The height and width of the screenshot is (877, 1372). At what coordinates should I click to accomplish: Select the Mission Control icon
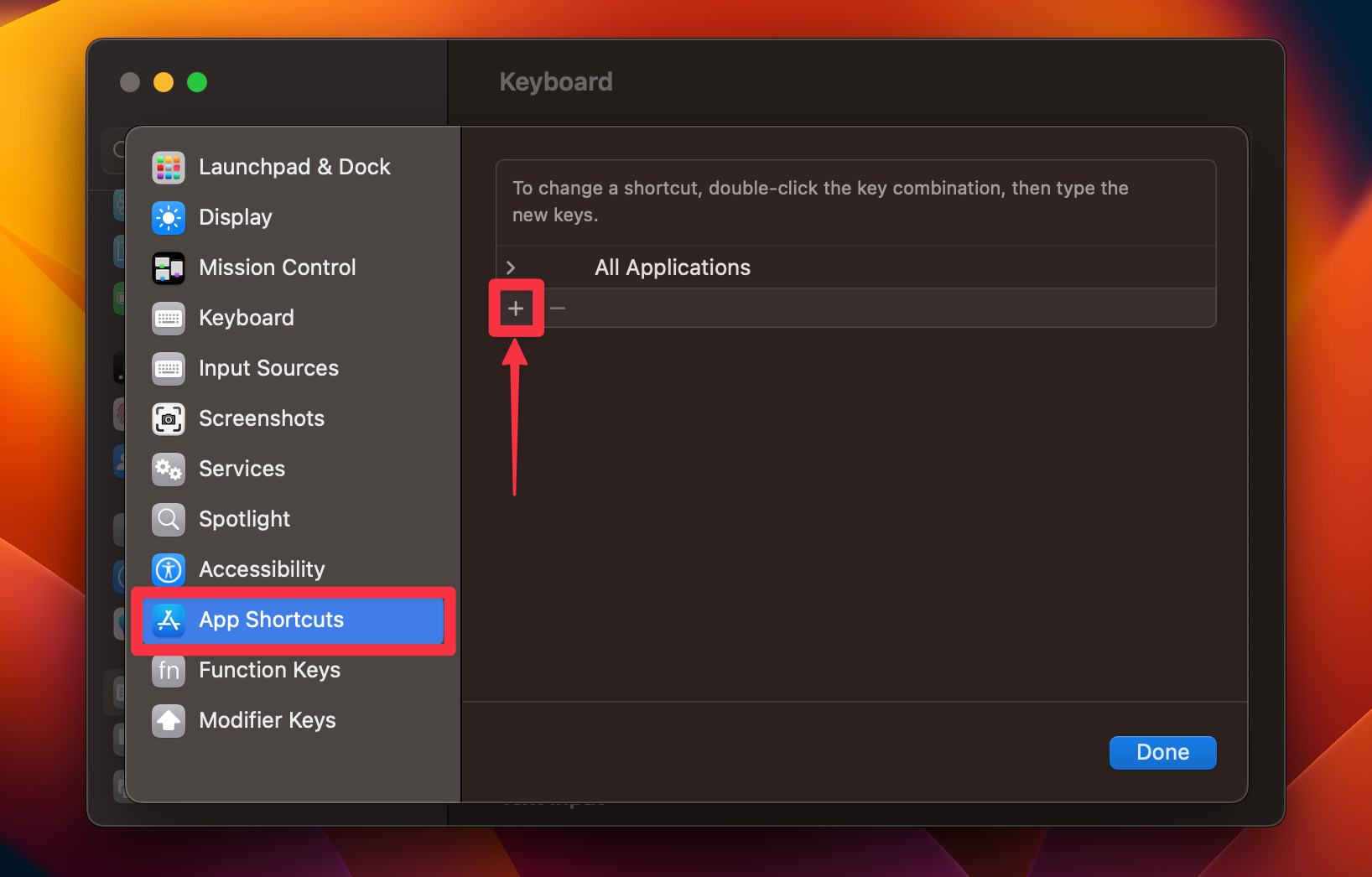click(x=168, y=267)
